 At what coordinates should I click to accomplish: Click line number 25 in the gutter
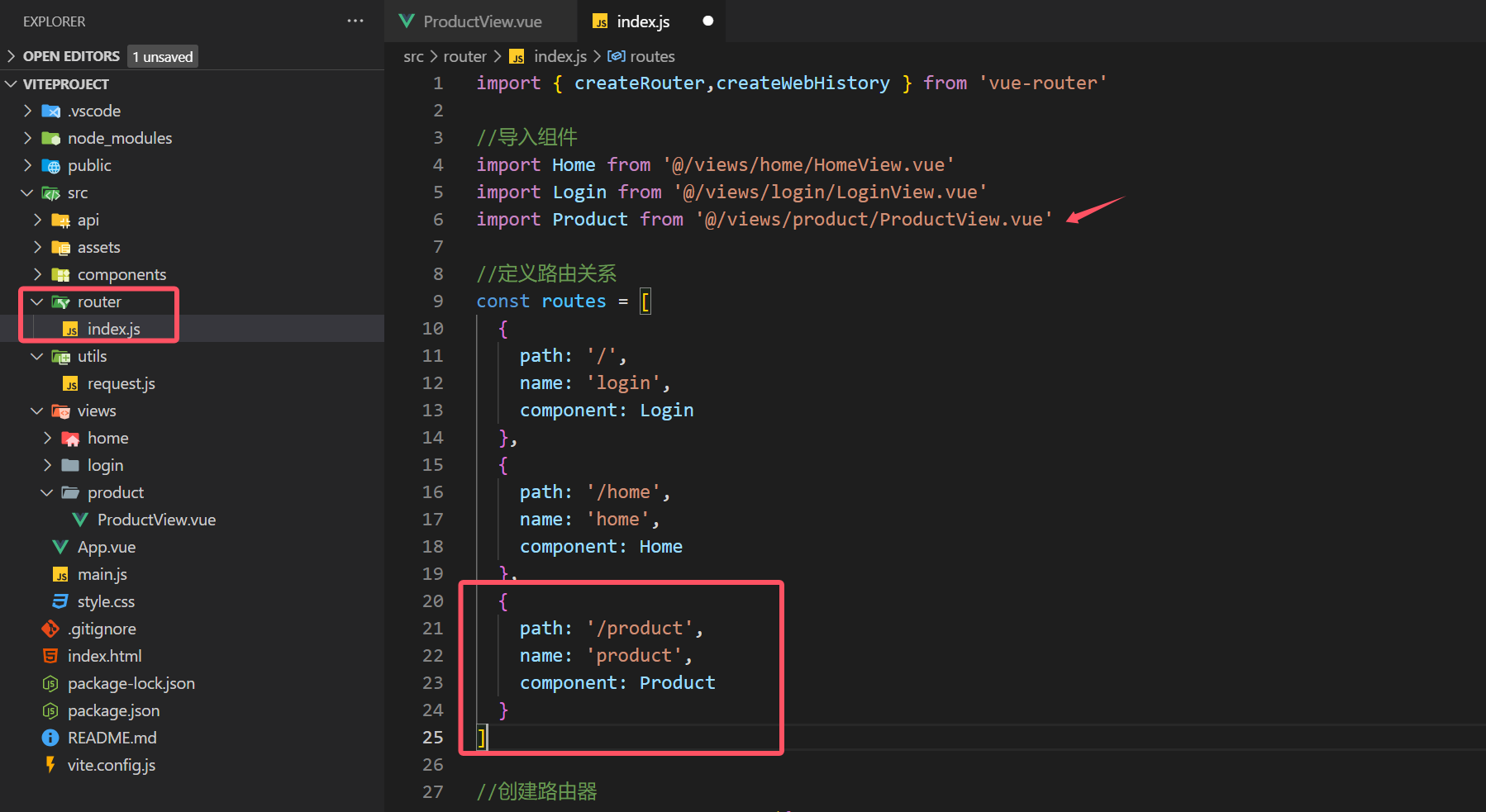(x=433, y=737)
